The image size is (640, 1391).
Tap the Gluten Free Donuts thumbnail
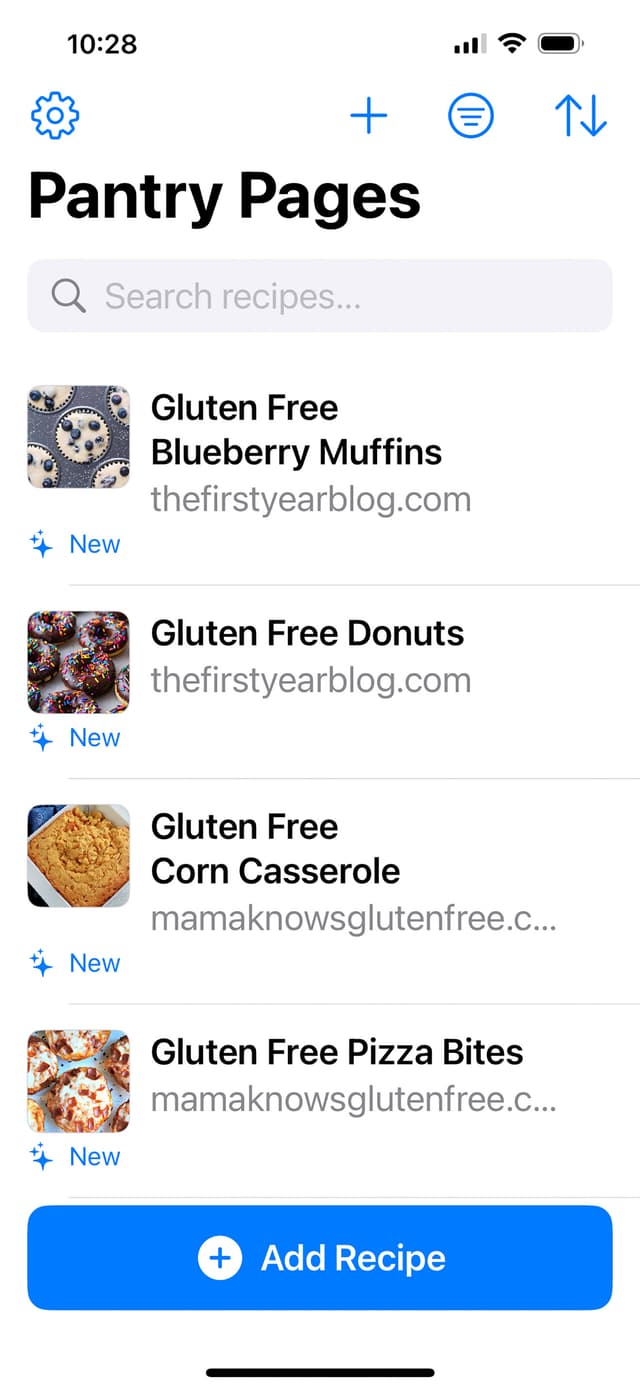click(78, 662)
